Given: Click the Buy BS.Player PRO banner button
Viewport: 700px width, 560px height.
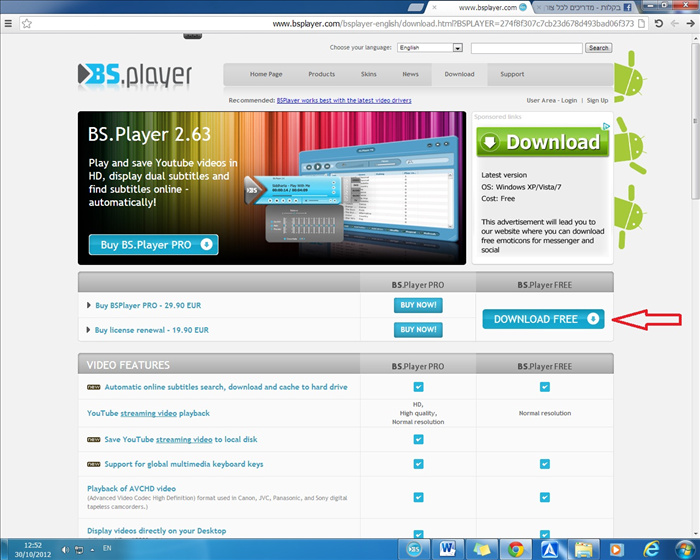Looking at the screenshot, I should (154, 245).
